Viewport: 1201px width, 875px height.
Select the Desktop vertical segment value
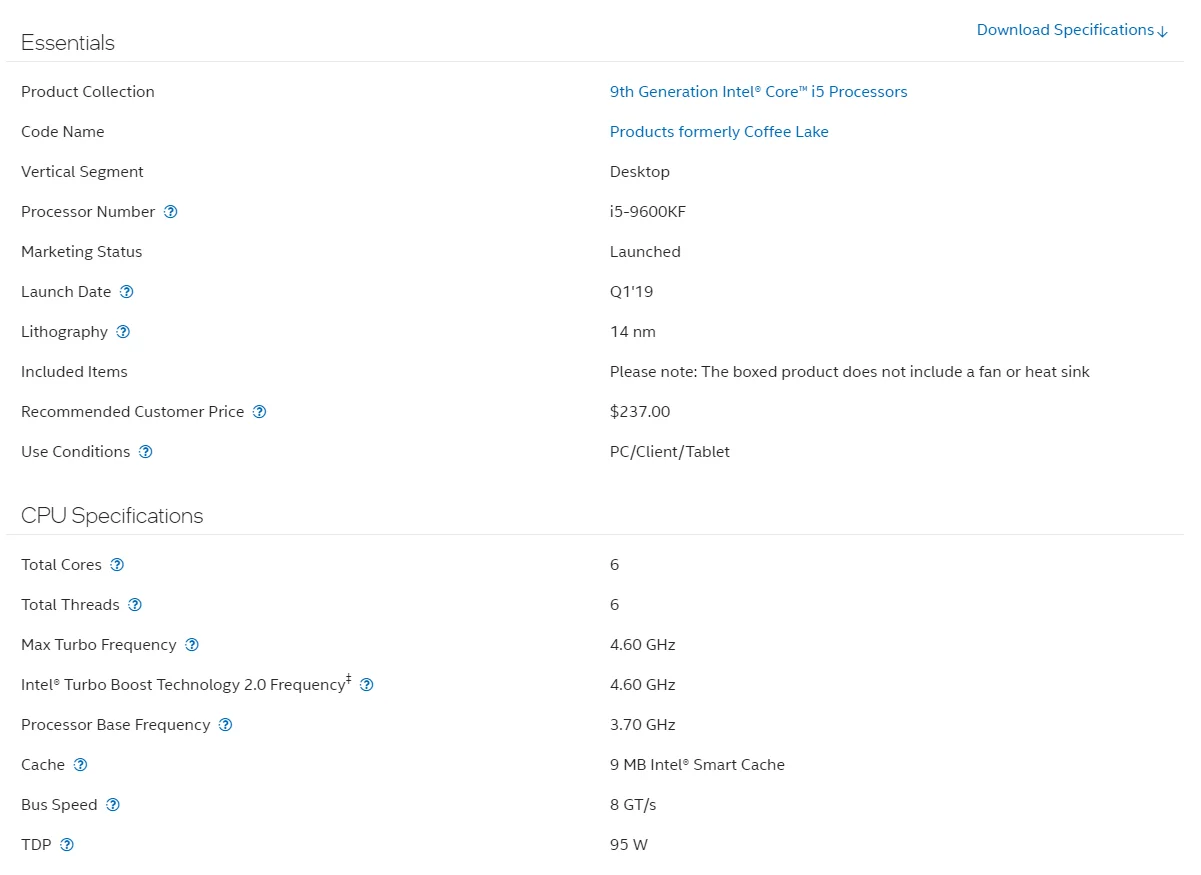(x=640, y=172)
